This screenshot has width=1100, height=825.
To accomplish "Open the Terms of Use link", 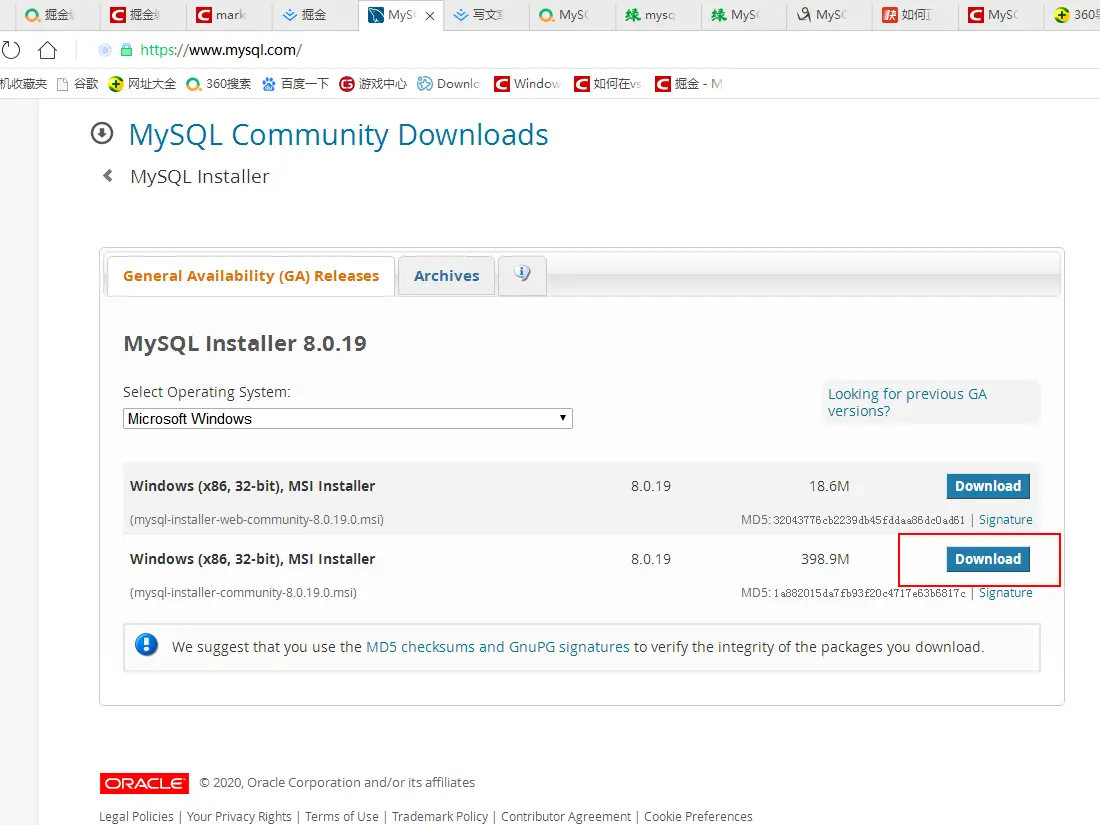I will 342,817.
